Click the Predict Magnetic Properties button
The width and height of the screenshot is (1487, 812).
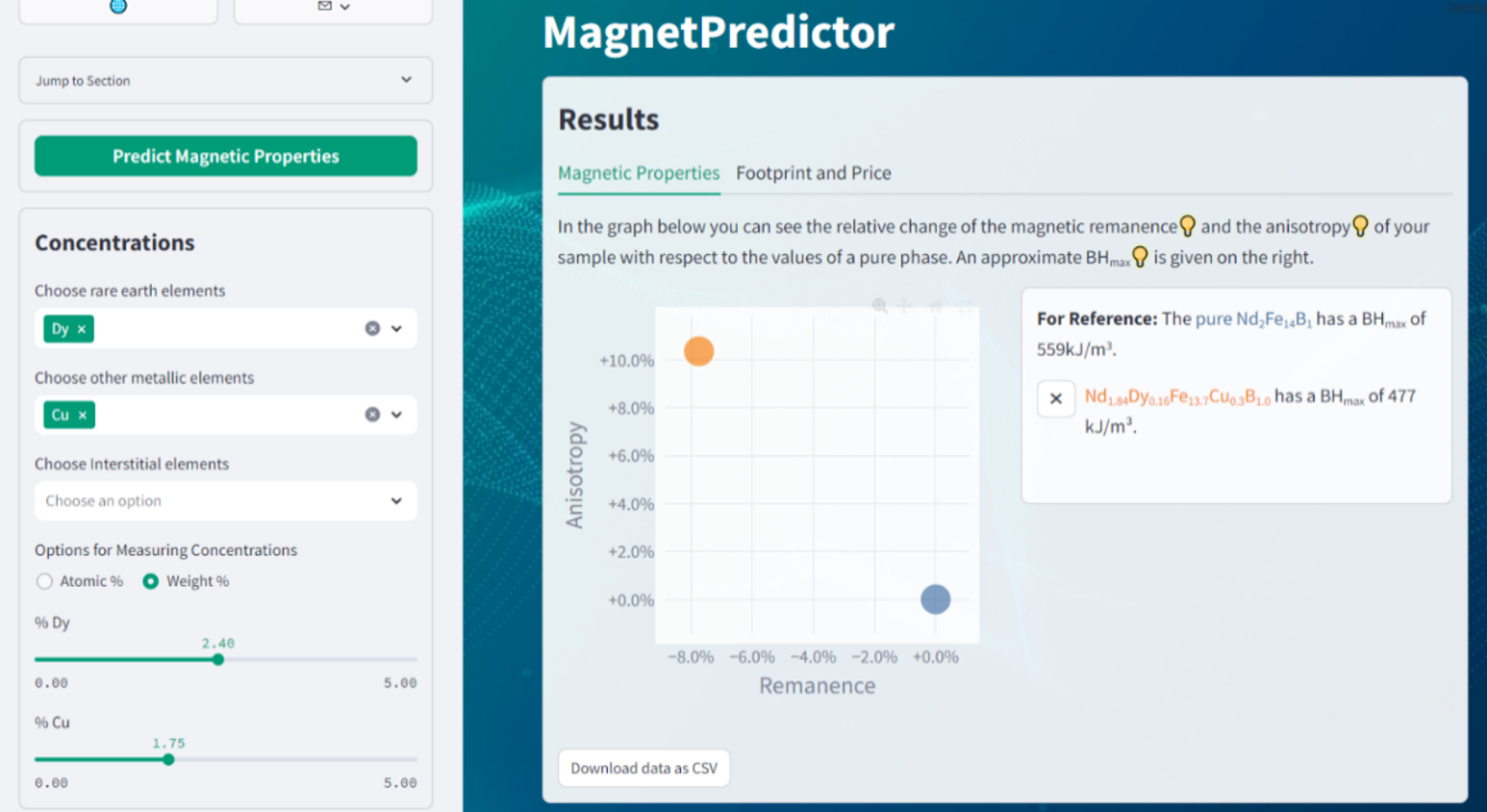225,156
